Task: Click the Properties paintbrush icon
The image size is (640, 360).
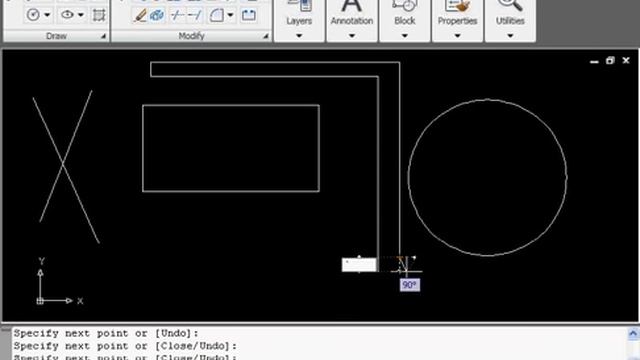Action: tap(458, 6)
